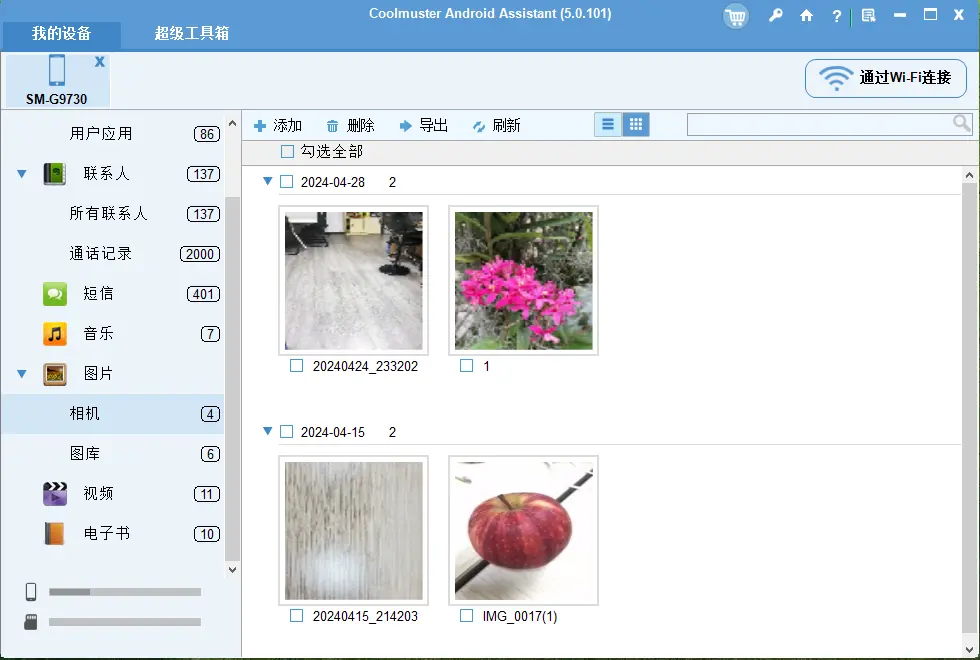Tick the checkbox for photo 1
This screenshot has width=980, height=660.
coord(466,366)
